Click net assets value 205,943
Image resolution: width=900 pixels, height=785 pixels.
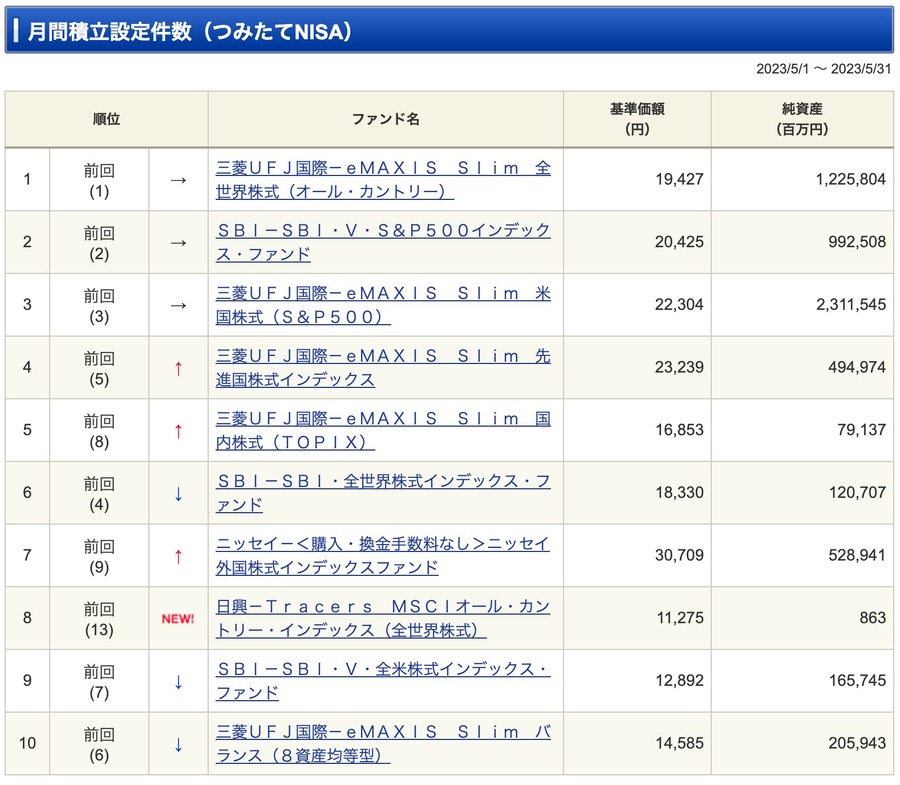click(858, 743)
